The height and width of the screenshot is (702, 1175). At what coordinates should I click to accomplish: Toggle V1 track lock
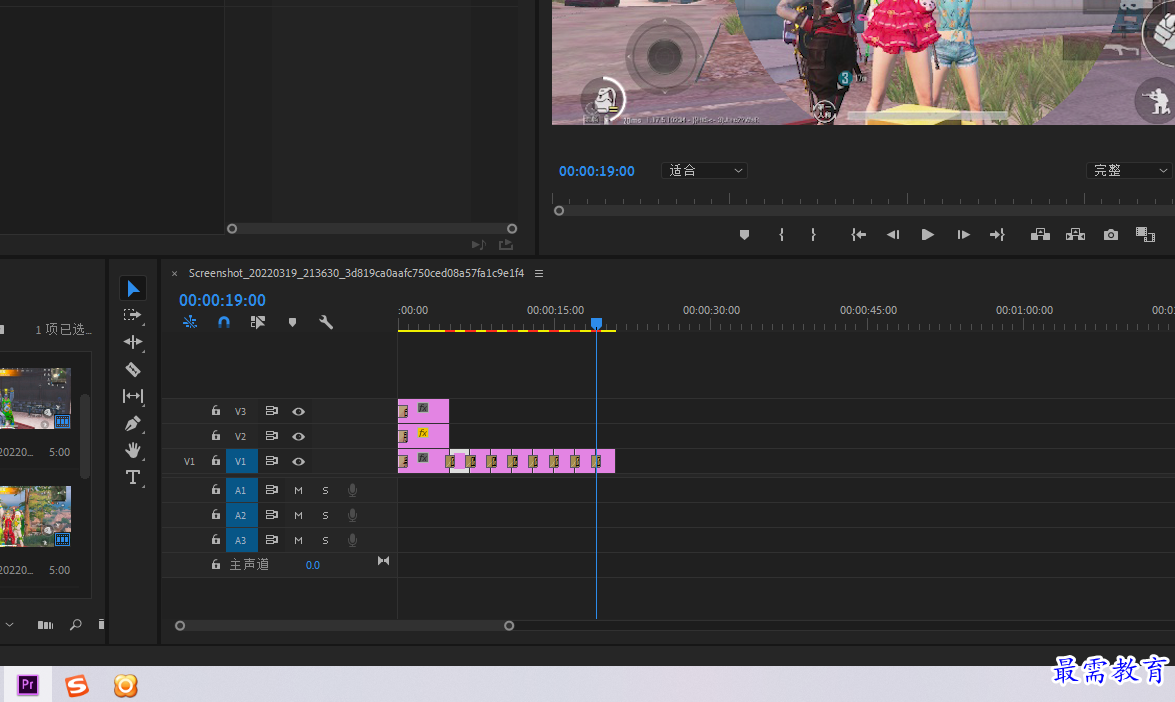click(x=216, y=462)
